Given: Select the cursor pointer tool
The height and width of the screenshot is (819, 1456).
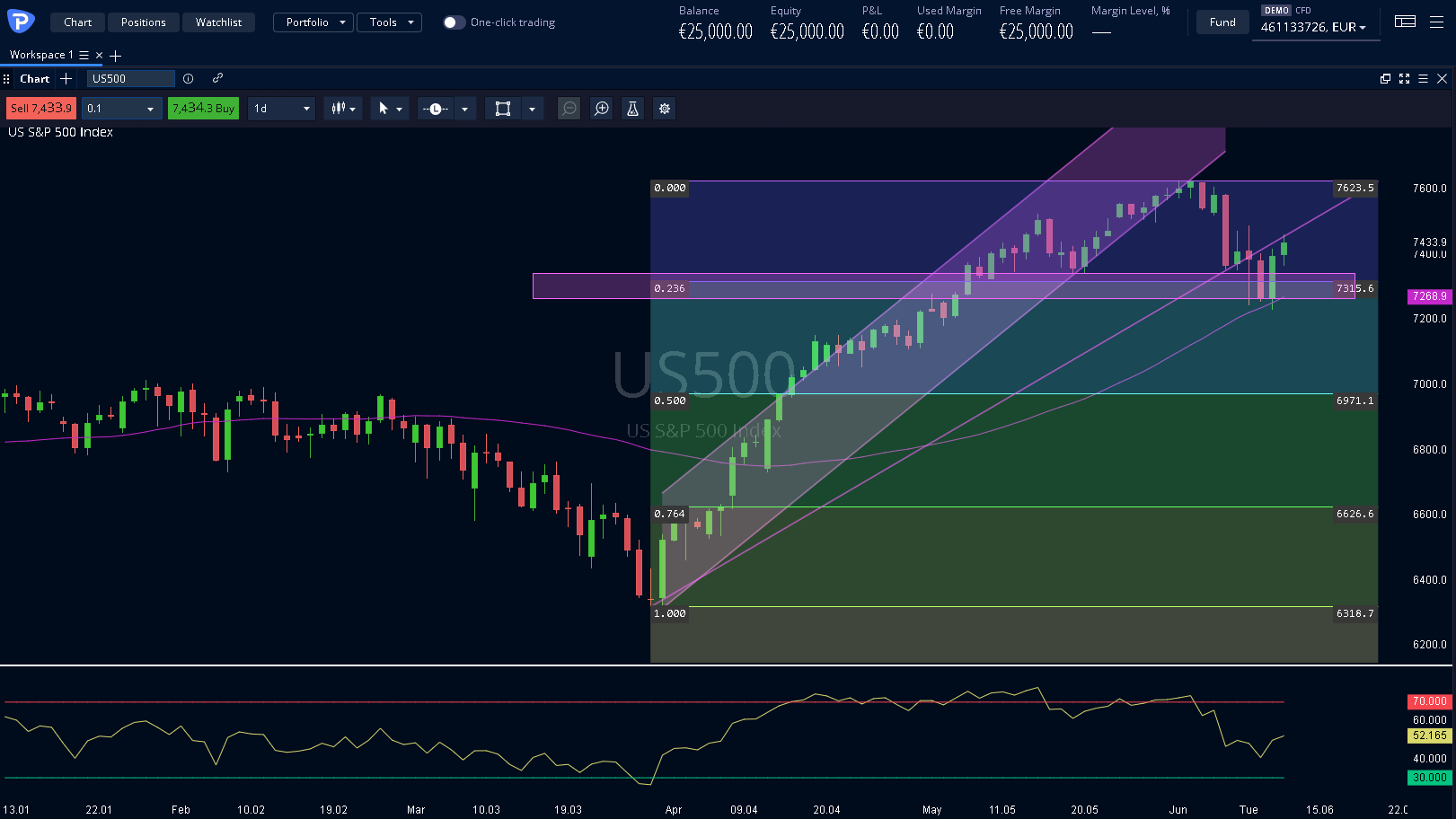Looking at the screenshot, I should 384,109.
